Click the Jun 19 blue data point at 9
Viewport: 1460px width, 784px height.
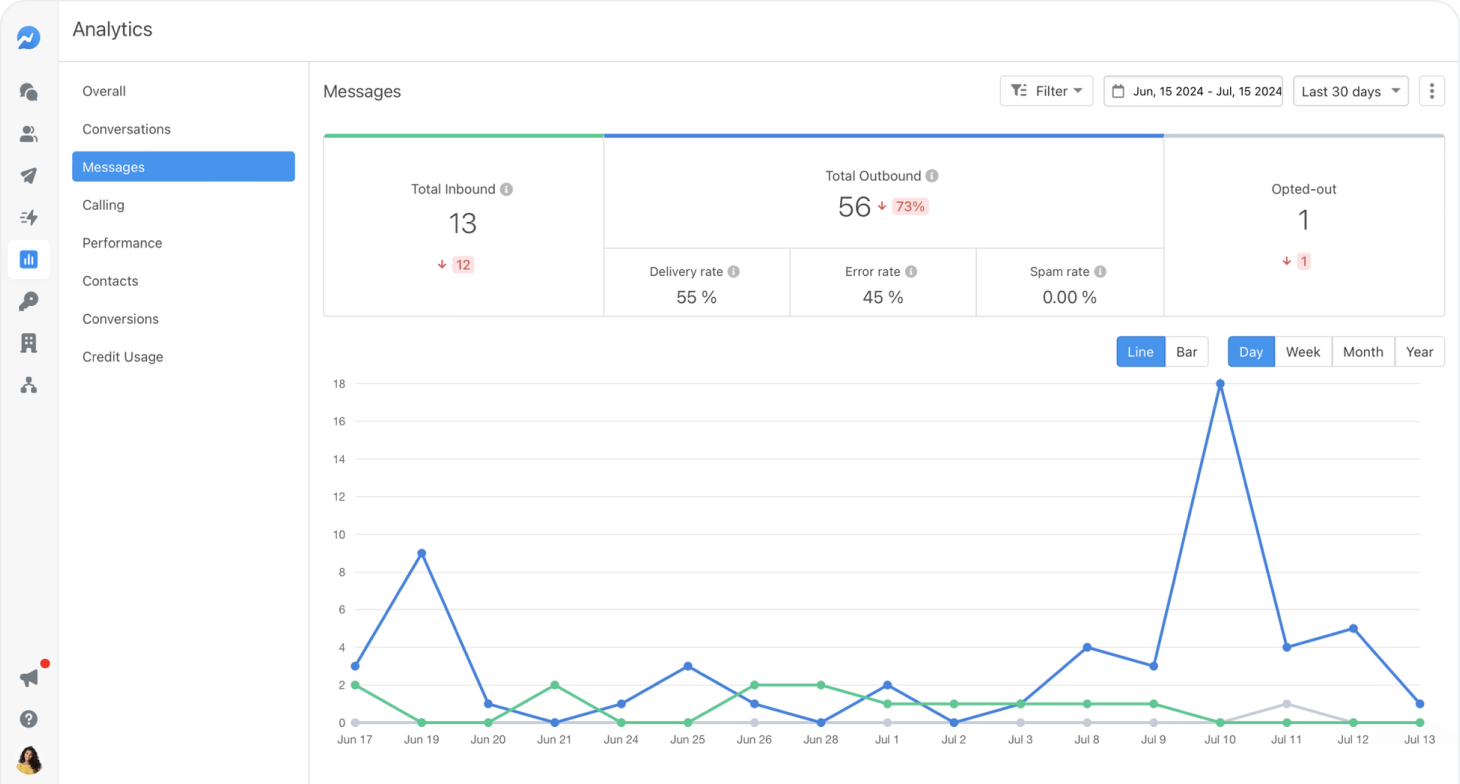[x=422, y=553]
